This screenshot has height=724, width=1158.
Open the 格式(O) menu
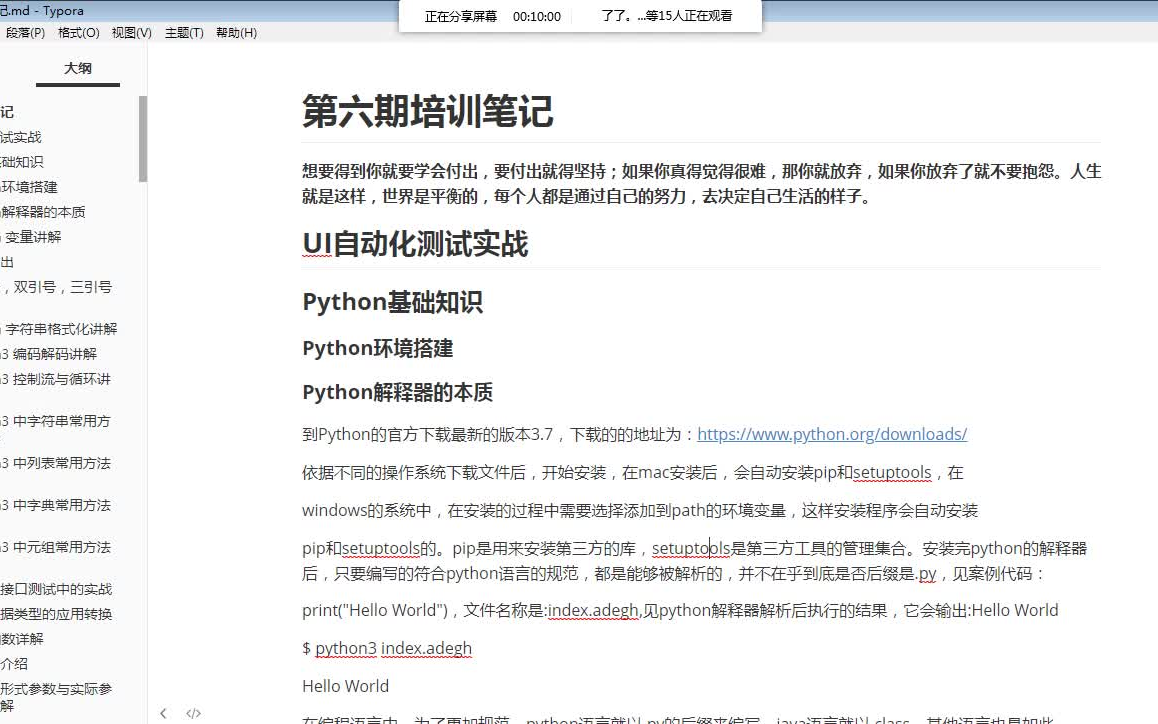point(79,32)
